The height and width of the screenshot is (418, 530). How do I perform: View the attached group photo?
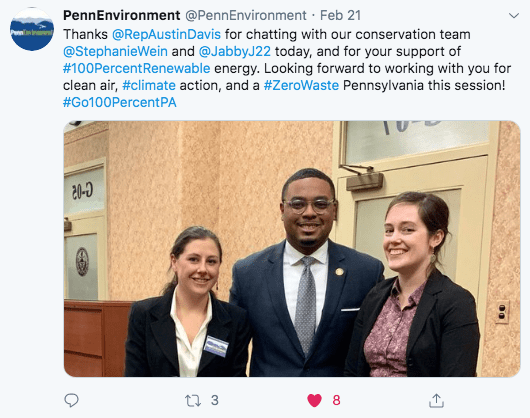coord(292,249)
